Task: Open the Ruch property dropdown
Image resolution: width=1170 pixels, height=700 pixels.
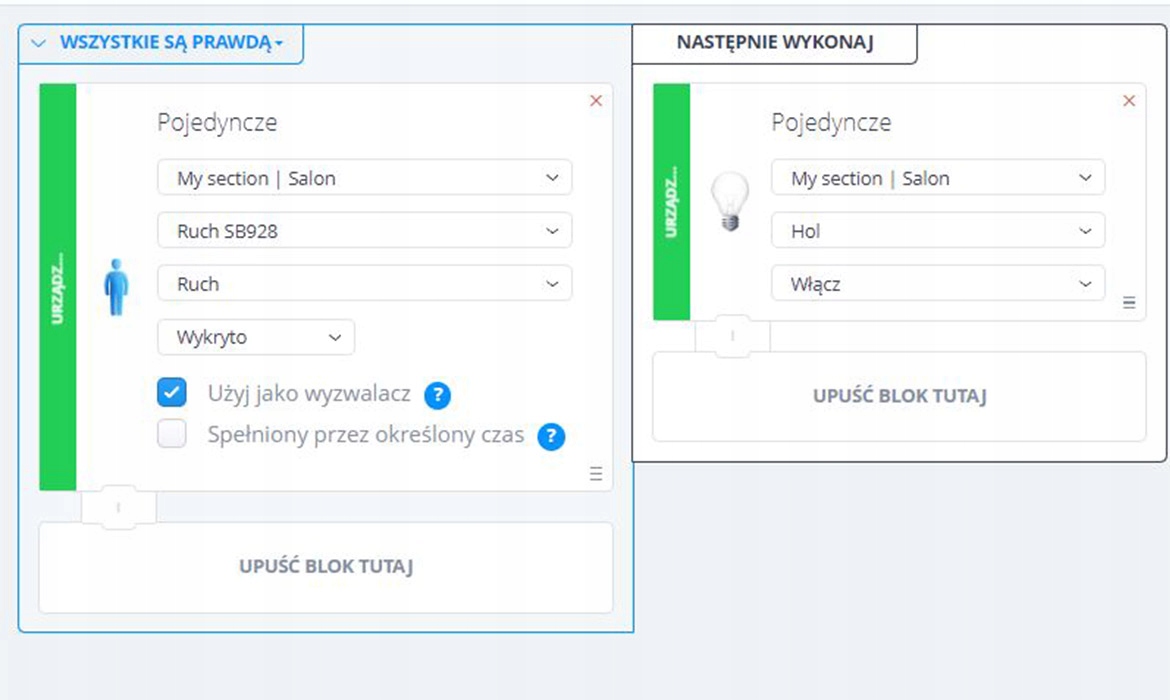Action: [x=365, y=284]
